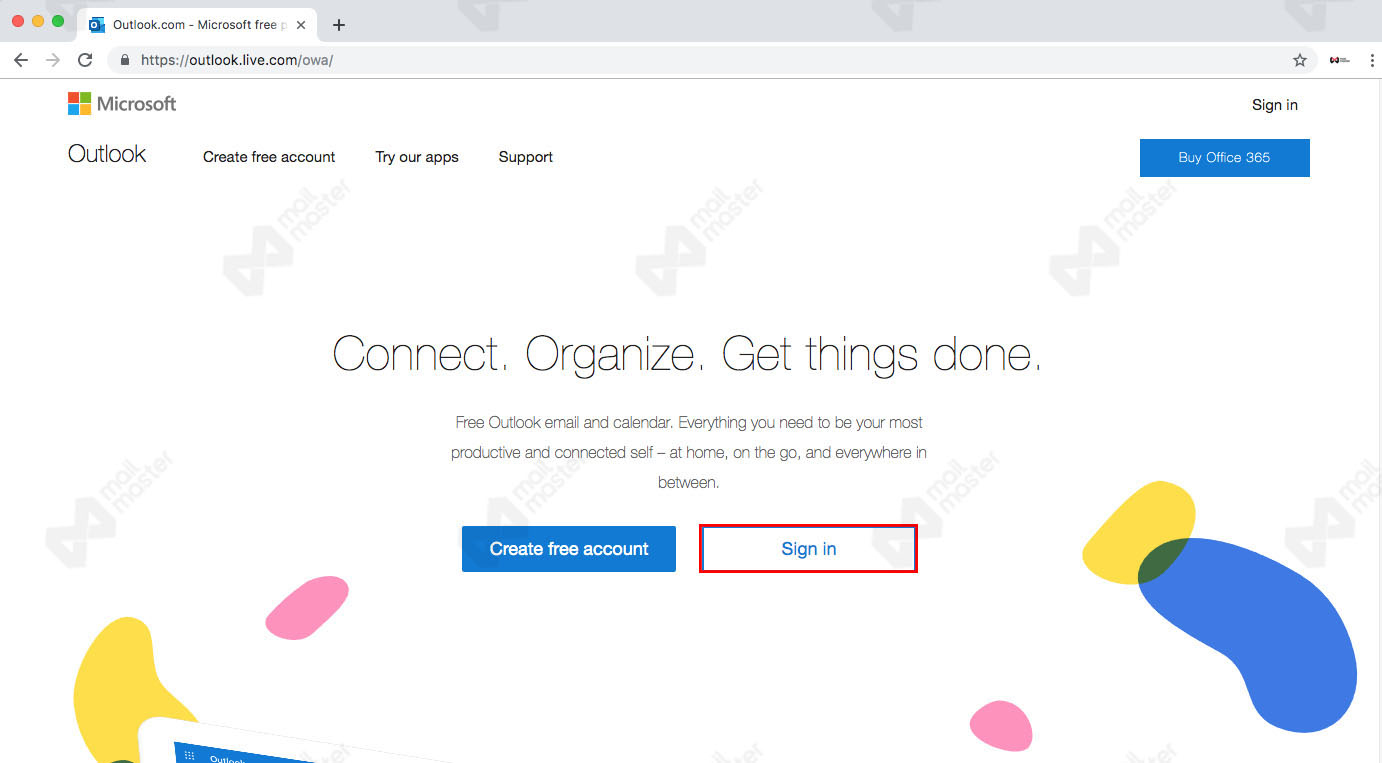Bookmark this page with the star icon
This screenshot has width=1382, height=763.
click(x=1300, y=60)
